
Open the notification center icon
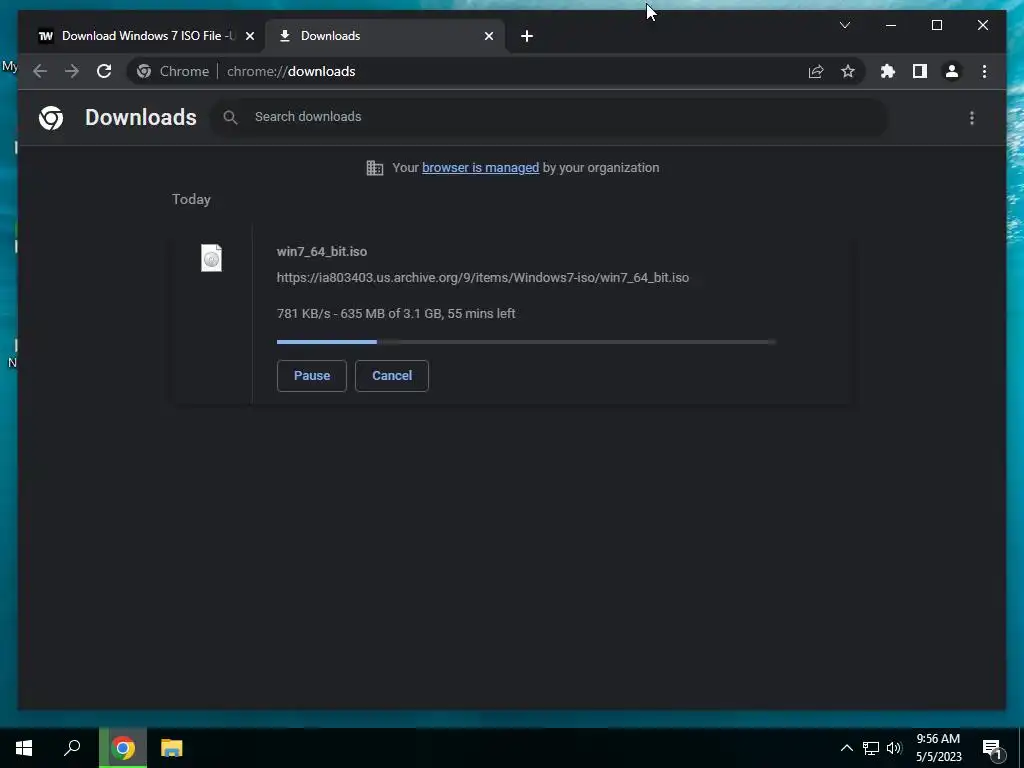(992, 749)
